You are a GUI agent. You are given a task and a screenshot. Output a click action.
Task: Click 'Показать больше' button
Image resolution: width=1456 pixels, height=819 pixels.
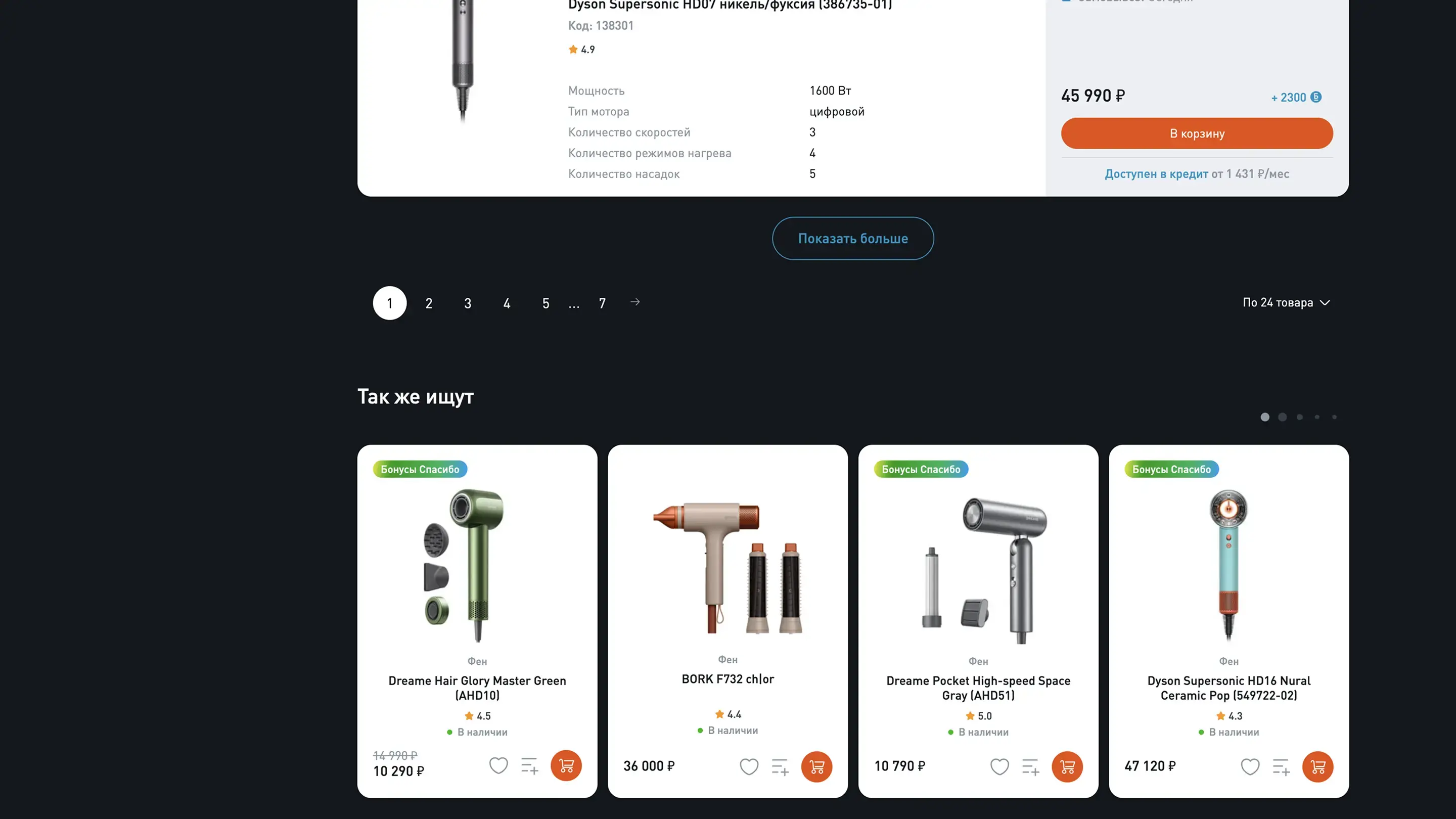pos(853,239)
